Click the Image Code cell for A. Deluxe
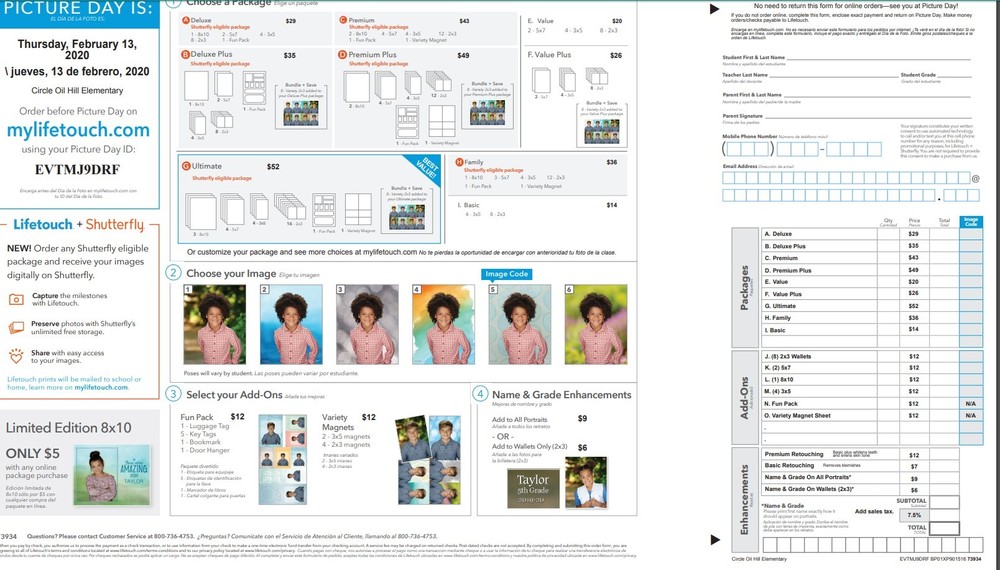The width and height of the screenshot is (1000, 570). point(971,233)
